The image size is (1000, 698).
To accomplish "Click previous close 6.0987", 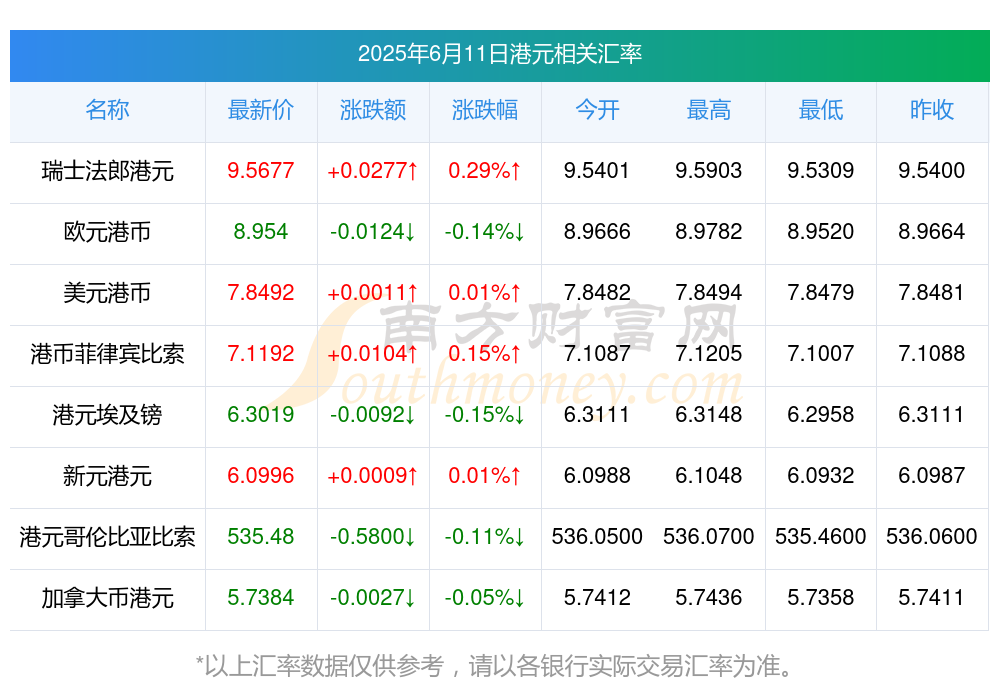I will click(932, 475).
